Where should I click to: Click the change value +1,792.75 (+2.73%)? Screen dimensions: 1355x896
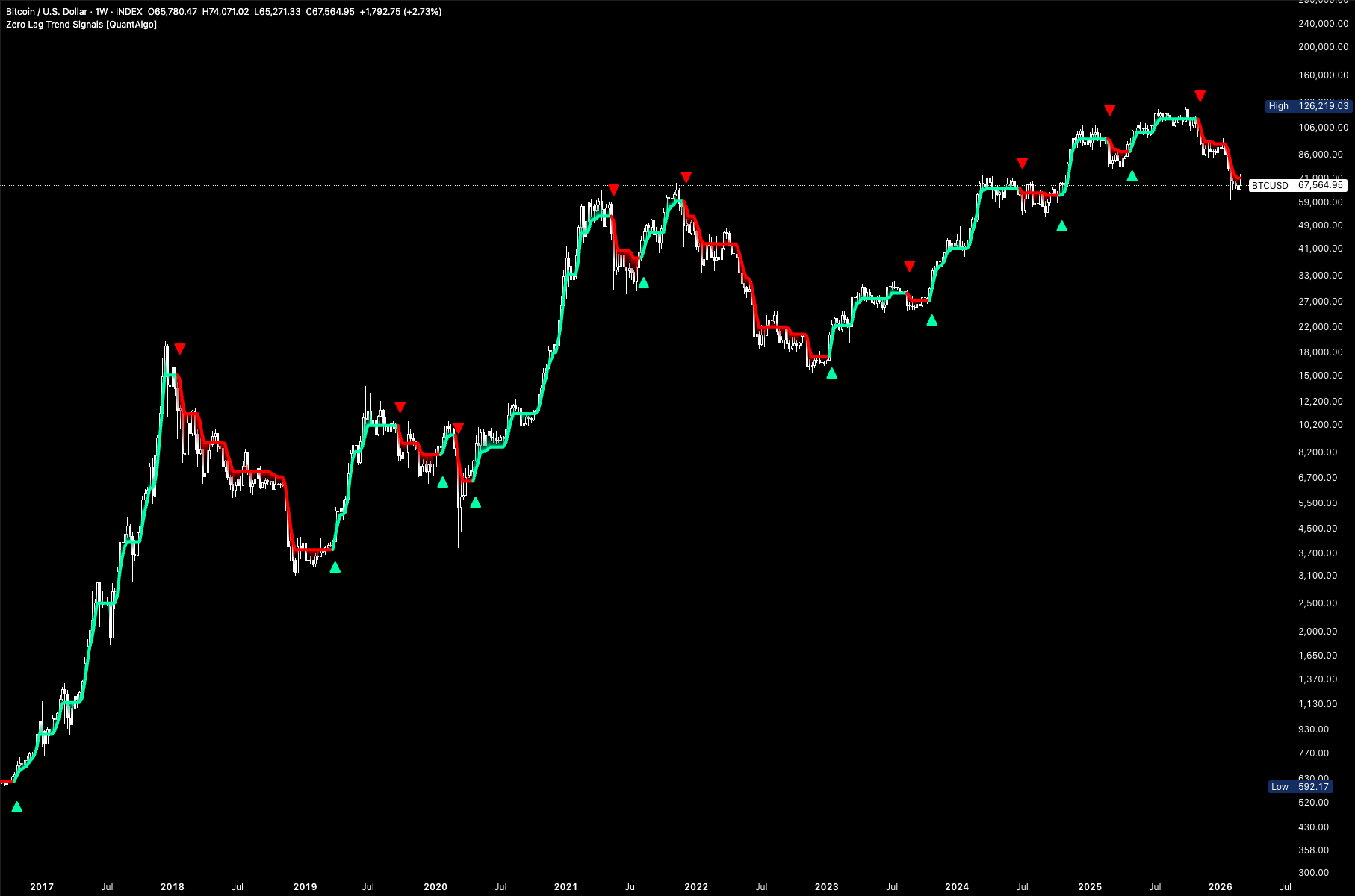point(400,12)
